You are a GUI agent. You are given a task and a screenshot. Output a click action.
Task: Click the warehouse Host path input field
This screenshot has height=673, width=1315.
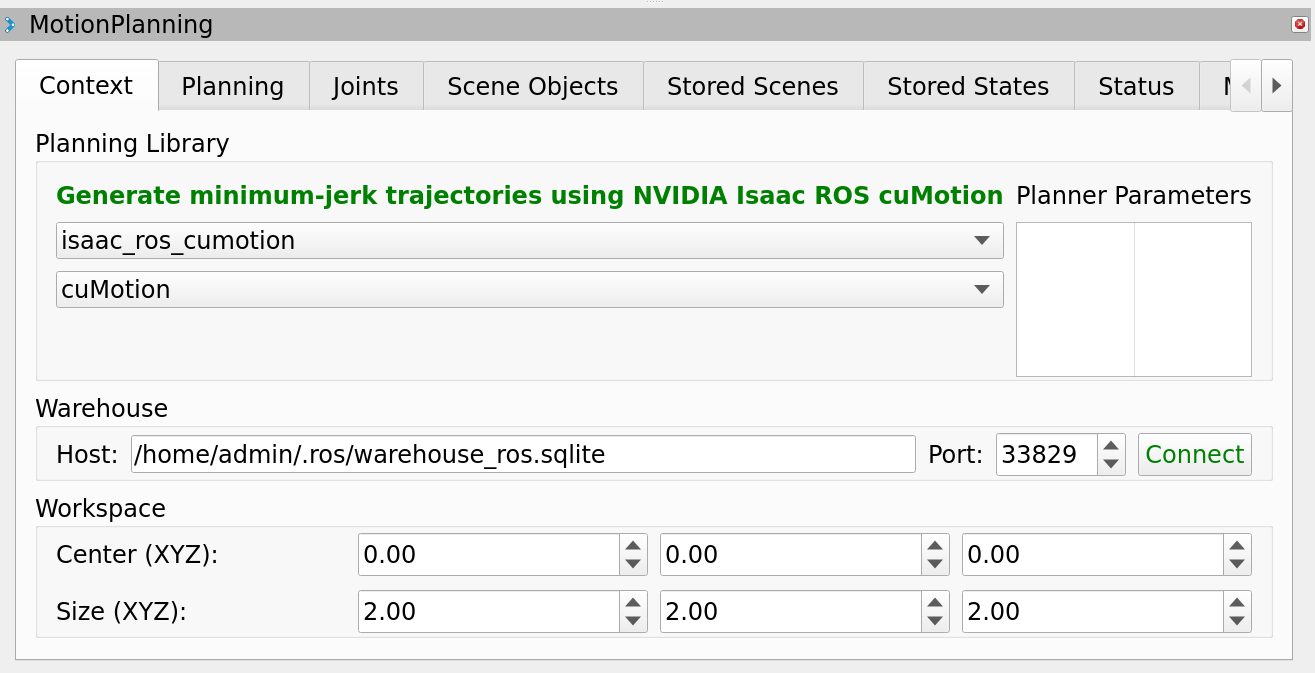(x=522, y=454)
